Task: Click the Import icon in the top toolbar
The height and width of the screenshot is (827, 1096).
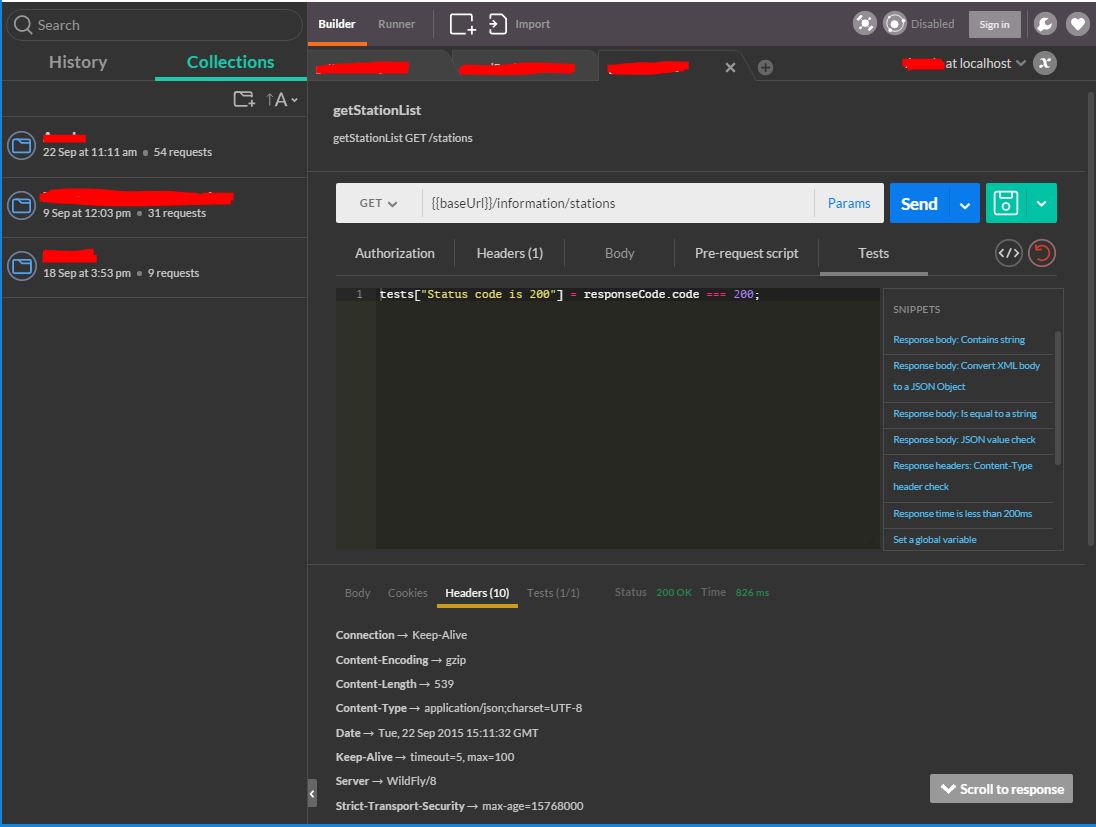Action: click(x=497, y=23)
